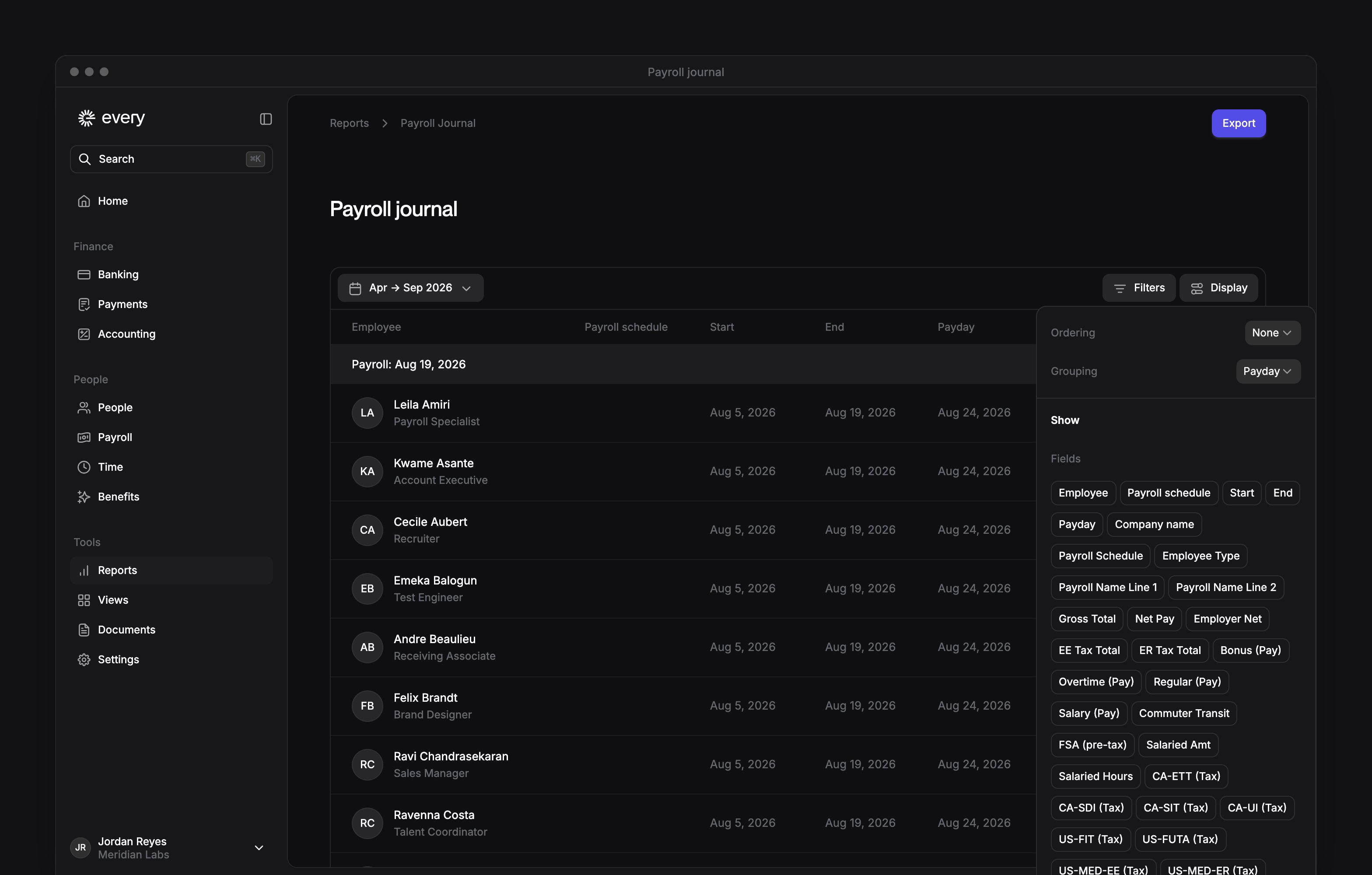1372x875 pixels.
Task: Open the Filters button
Action: pos(1138,288)
